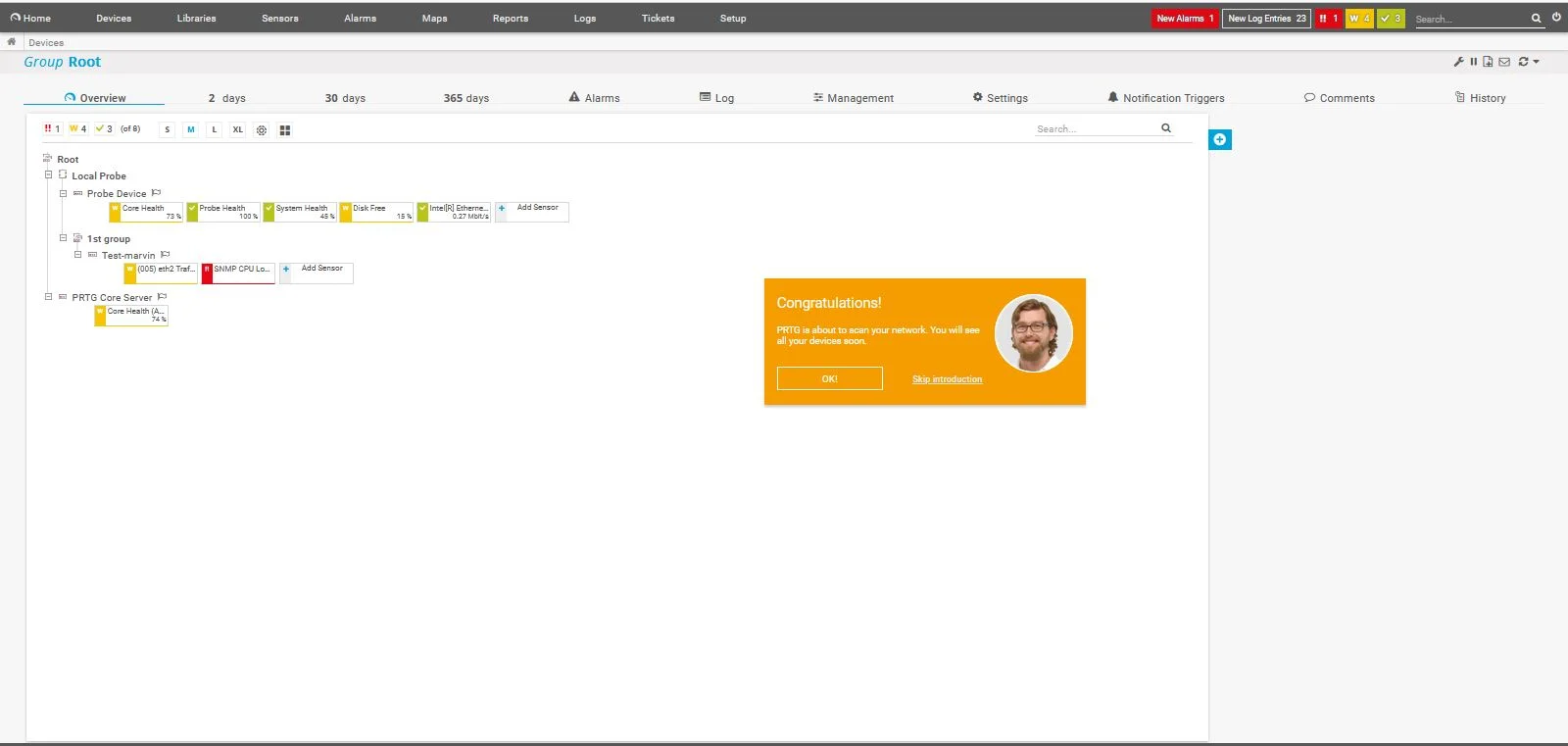Open the Maps menu
Image resolution: width=1568 pixels, height=746 pixels.
point(435,19)
